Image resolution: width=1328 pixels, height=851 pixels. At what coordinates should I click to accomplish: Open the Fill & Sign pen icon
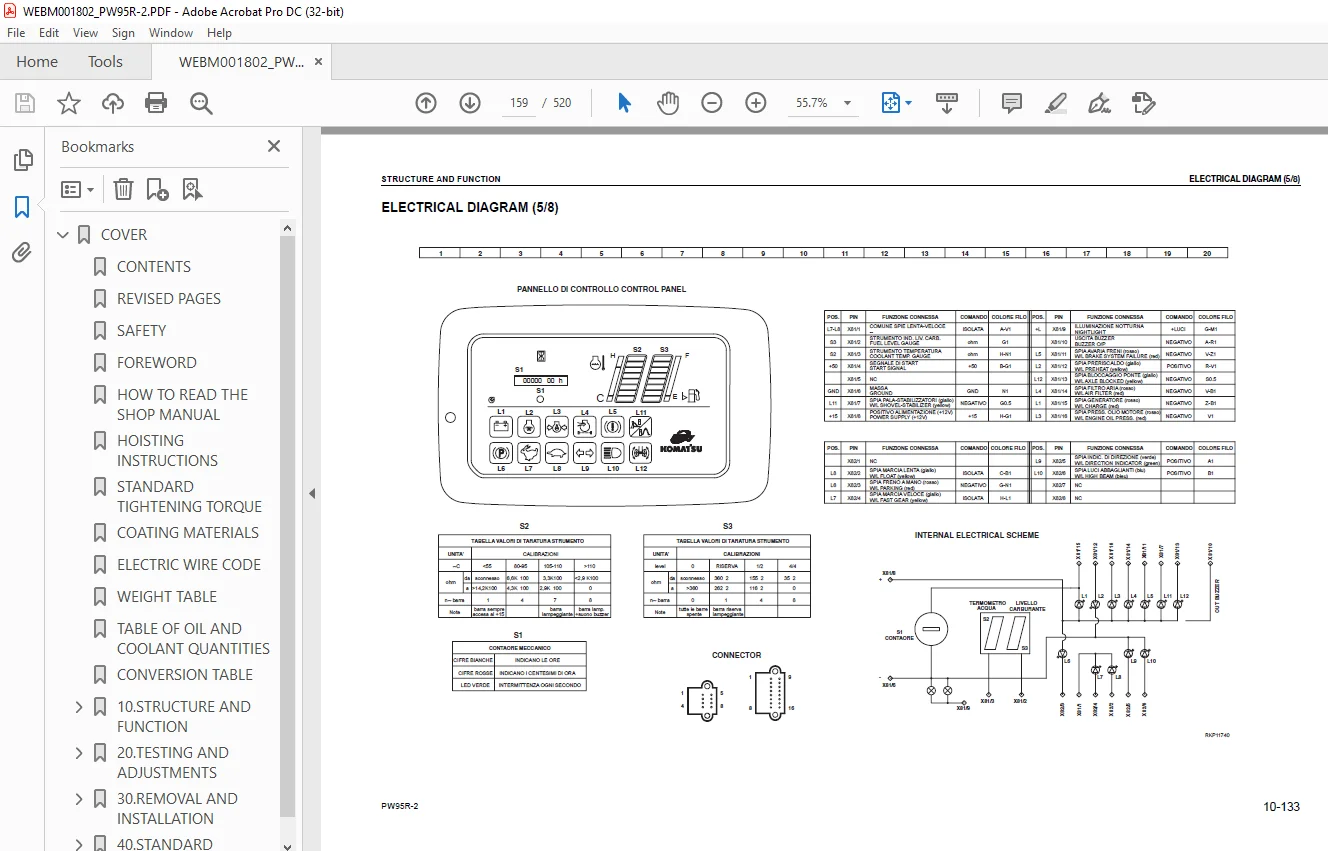coord(1099,103)
